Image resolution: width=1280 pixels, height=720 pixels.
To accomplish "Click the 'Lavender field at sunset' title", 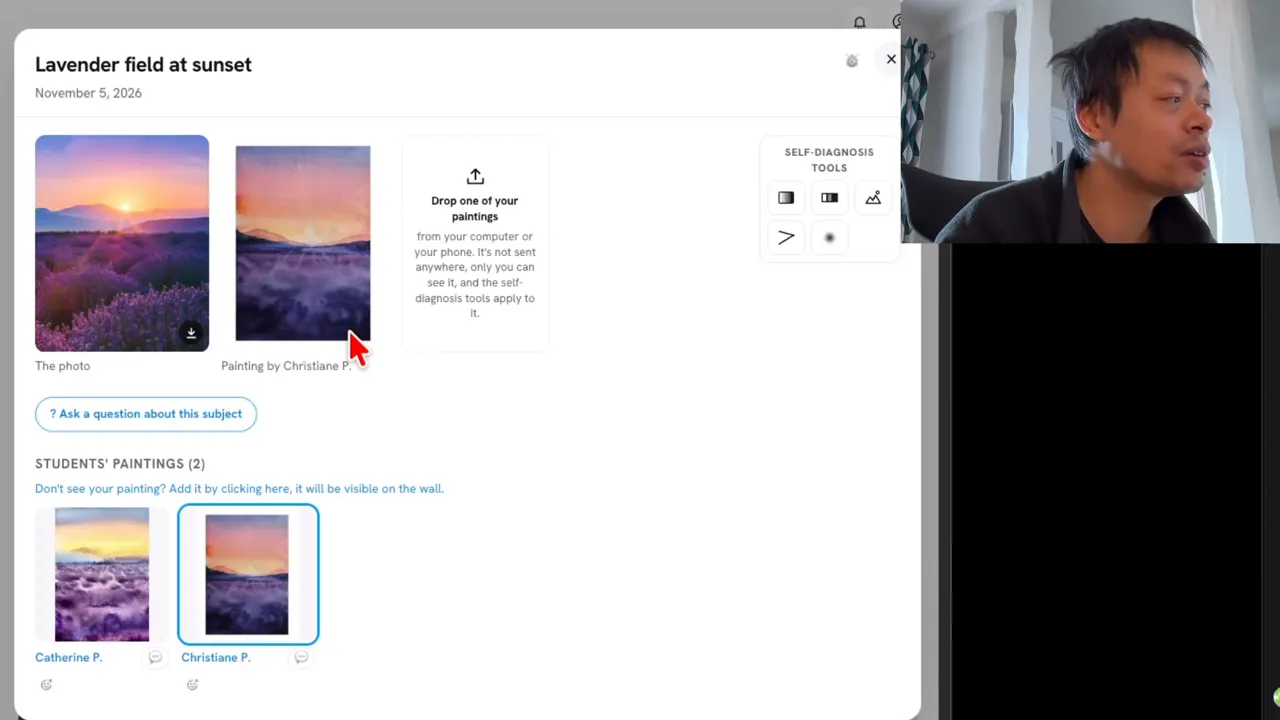I will pos(143,64).
